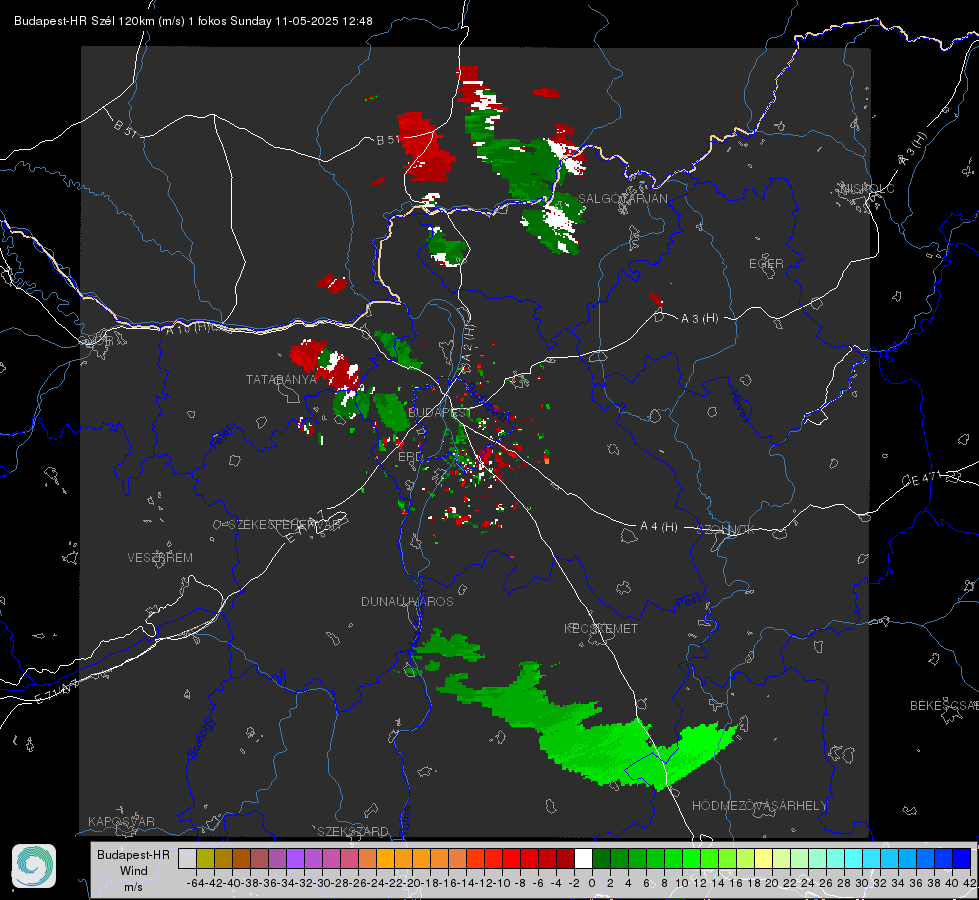Click the legend value '0'
The image size is (979, 900).
(591, 883)
